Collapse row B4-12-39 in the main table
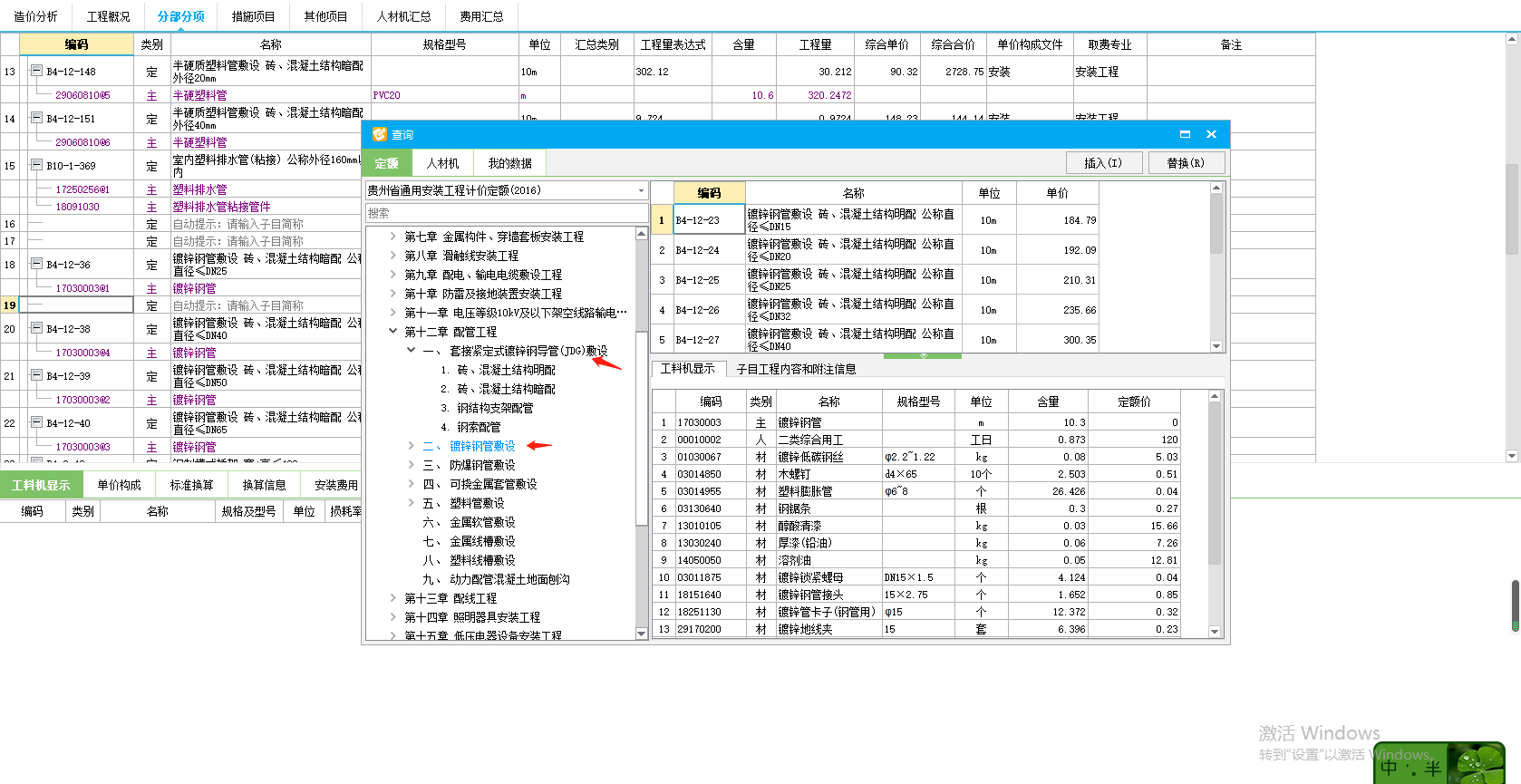 pyautogui.click(x=36, y=375)
